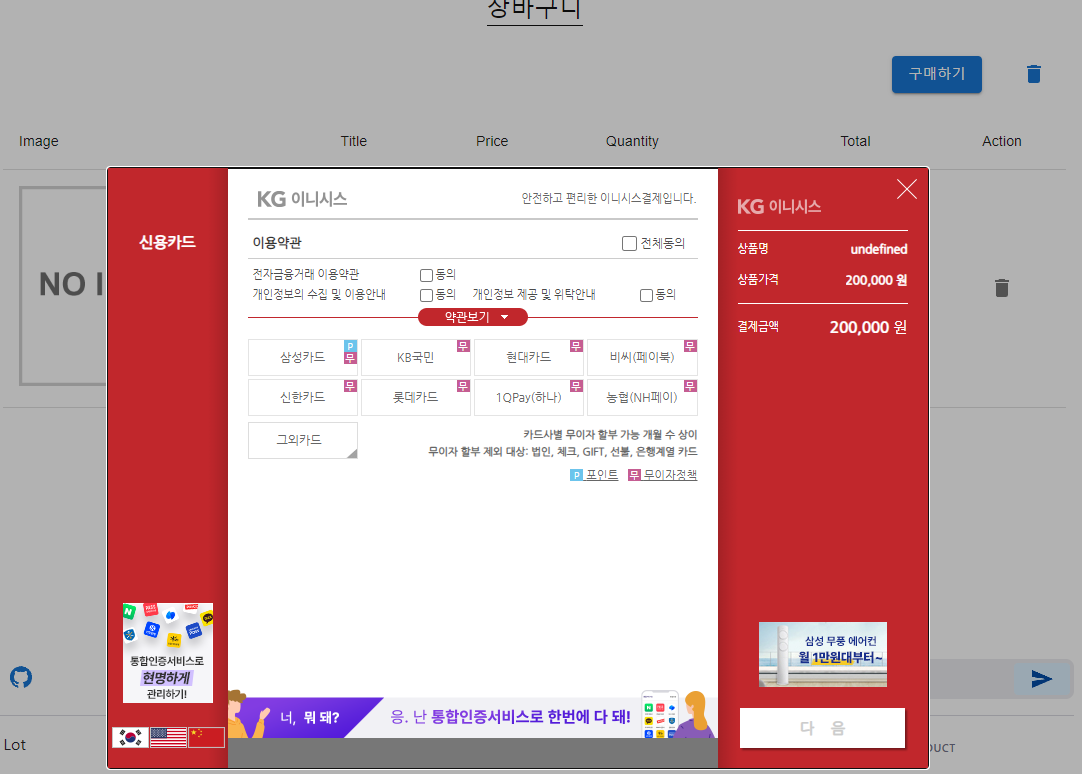Click the message input field beside send arrow
The height and width of the screenshot is (774, 1082).
(972, 679)
